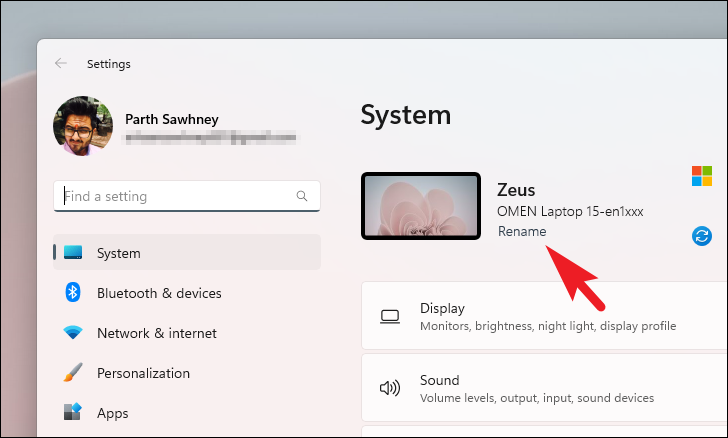Click the Display laptop icon
This screenshot has width=728, height=438.
[390, 317]
